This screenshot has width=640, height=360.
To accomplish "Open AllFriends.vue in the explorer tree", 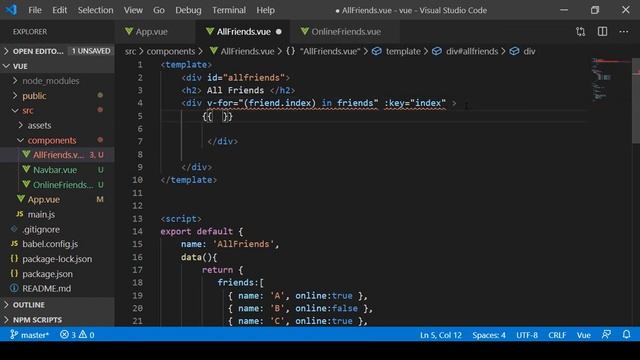I will coord(57,155).
